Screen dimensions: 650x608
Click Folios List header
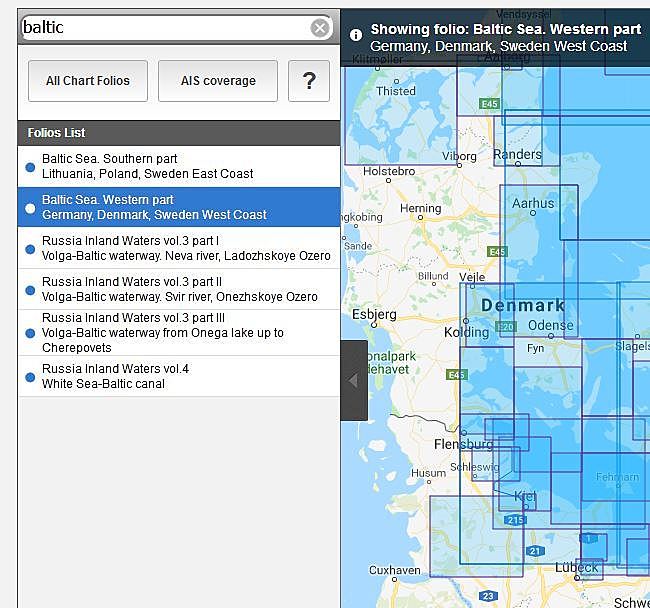tap(179, 133)
